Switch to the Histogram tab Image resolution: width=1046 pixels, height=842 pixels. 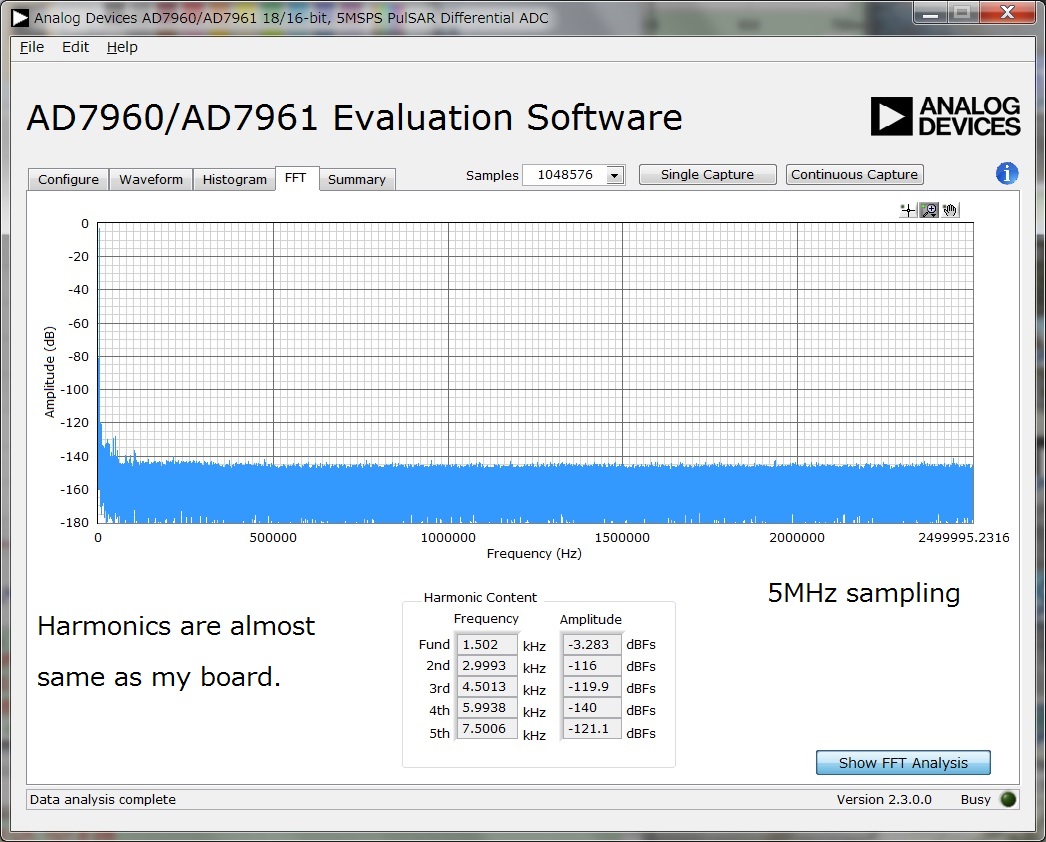point(234,179)
